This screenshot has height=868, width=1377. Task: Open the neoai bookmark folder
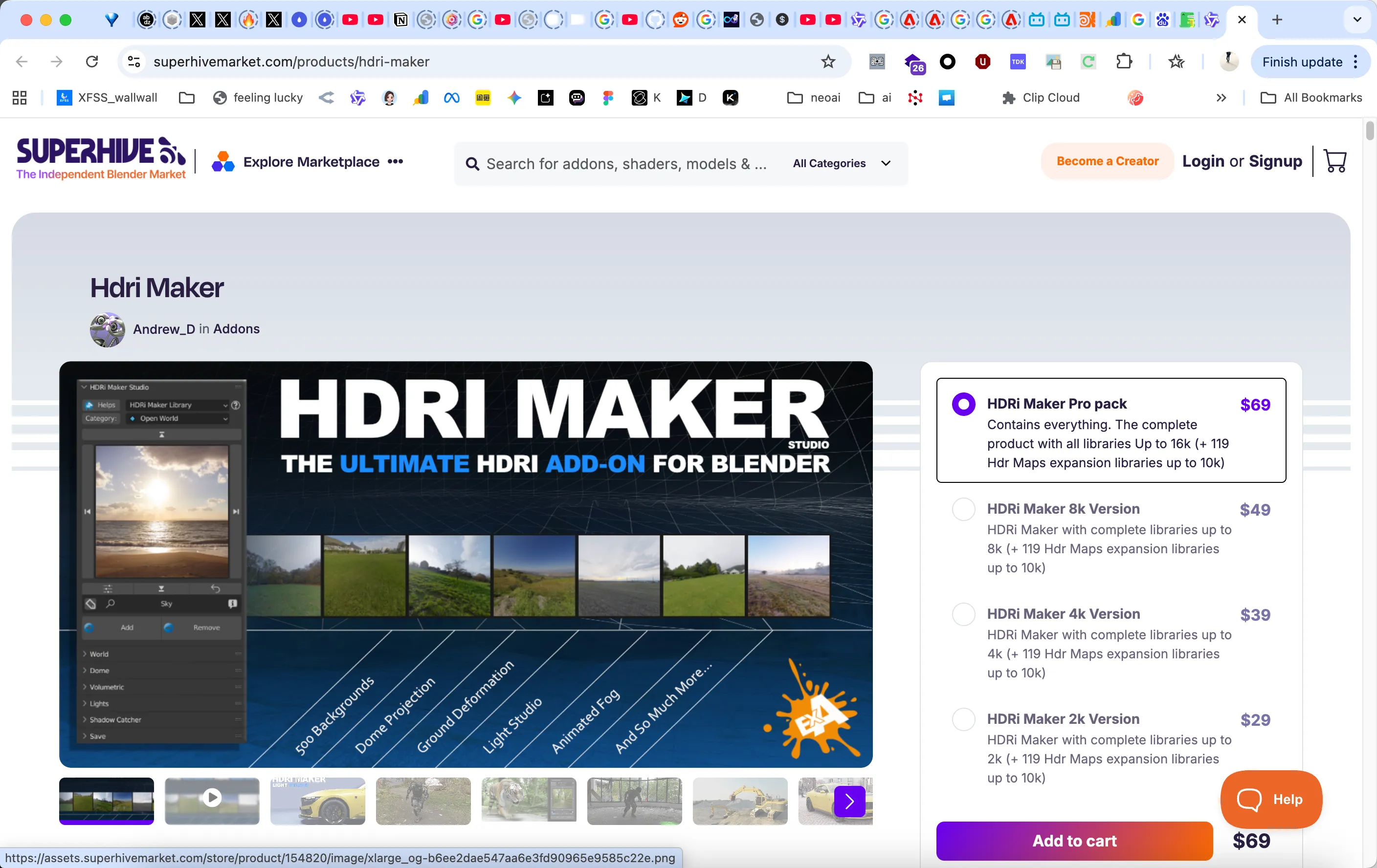pyautogui.click(x=814, y=98)
